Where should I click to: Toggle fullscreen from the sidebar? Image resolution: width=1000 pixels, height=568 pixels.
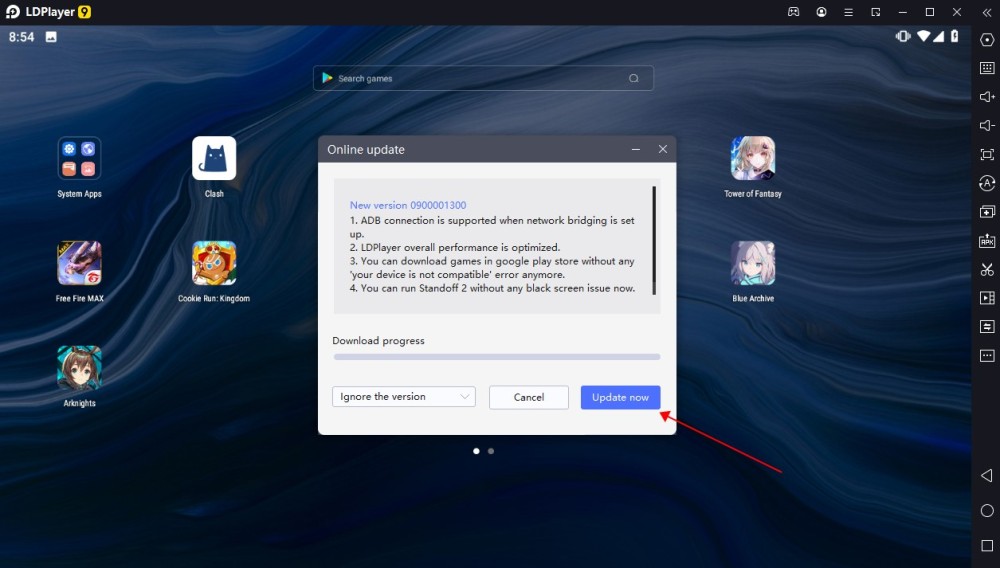click(x=987, y=154)
